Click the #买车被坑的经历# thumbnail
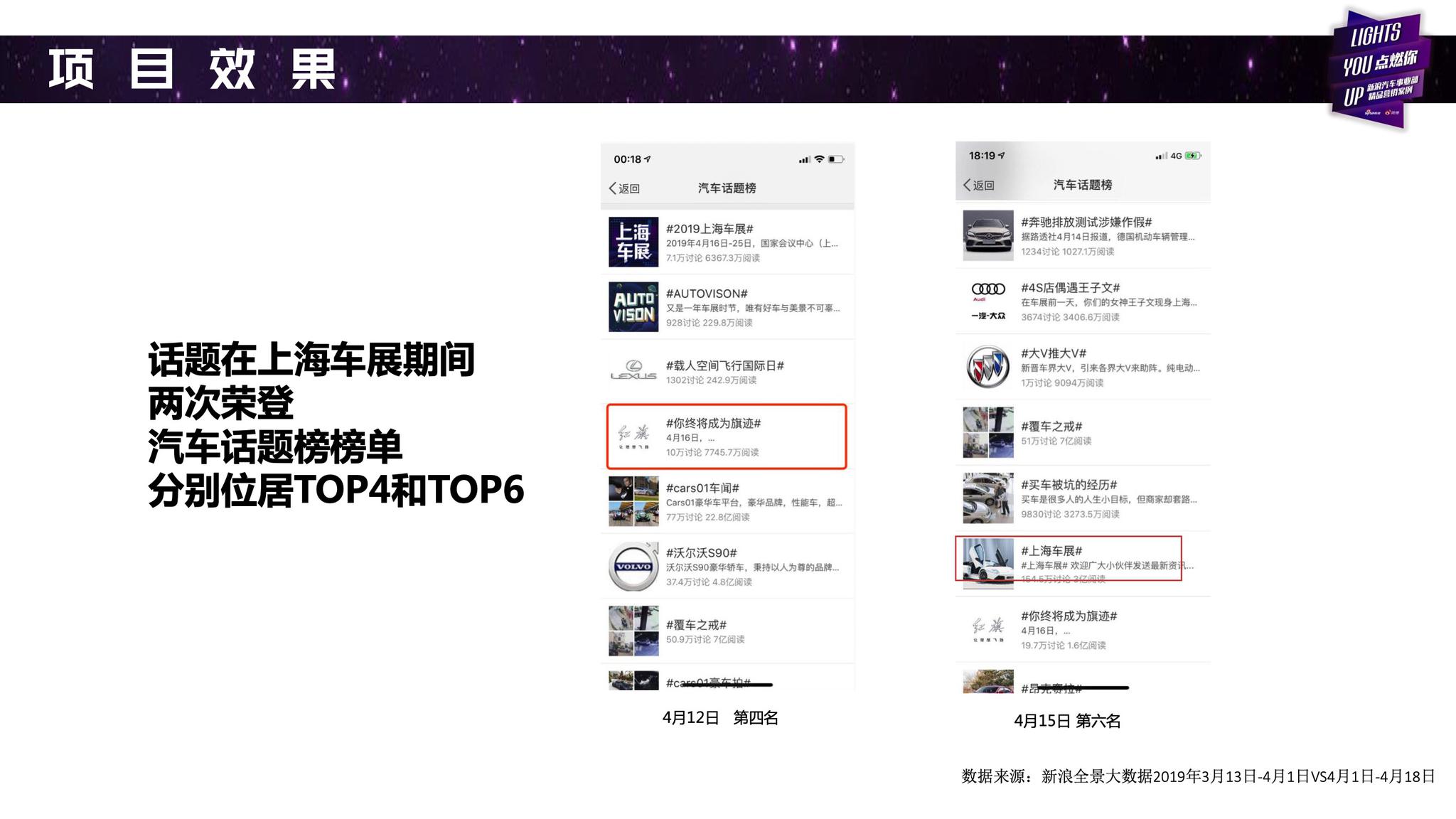Screen dimensions: 1456x819 (x=988, y=498)
